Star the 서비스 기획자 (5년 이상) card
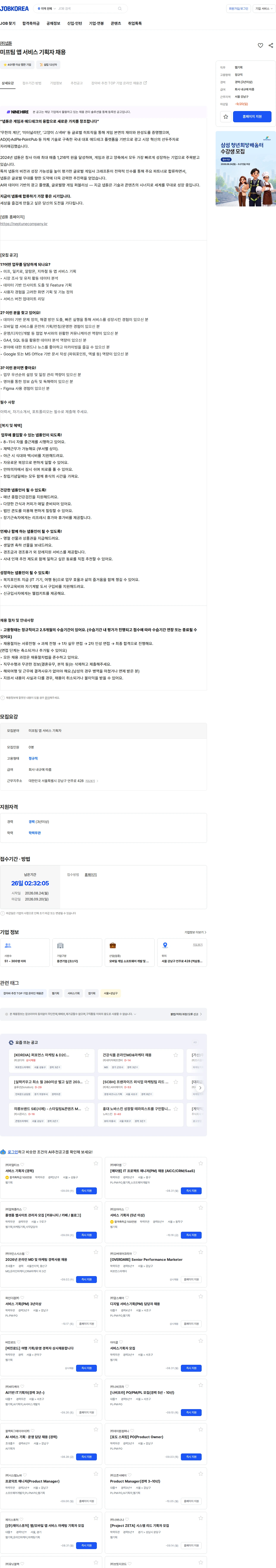This screenshot has height=1568, width=276. (201, 1208)
